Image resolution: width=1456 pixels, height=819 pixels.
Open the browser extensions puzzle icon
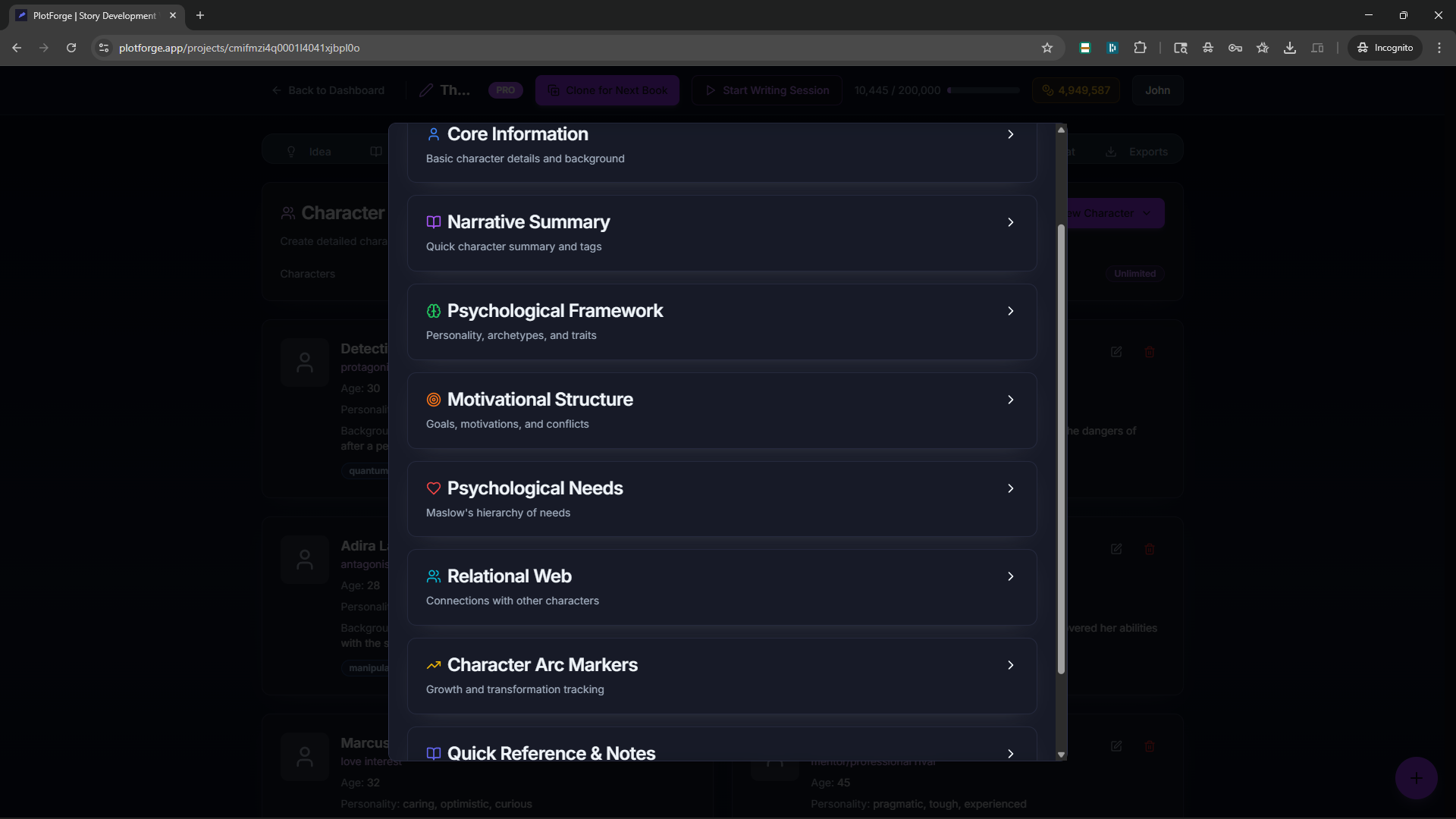pyautogui.click(x=1140, y=48)
